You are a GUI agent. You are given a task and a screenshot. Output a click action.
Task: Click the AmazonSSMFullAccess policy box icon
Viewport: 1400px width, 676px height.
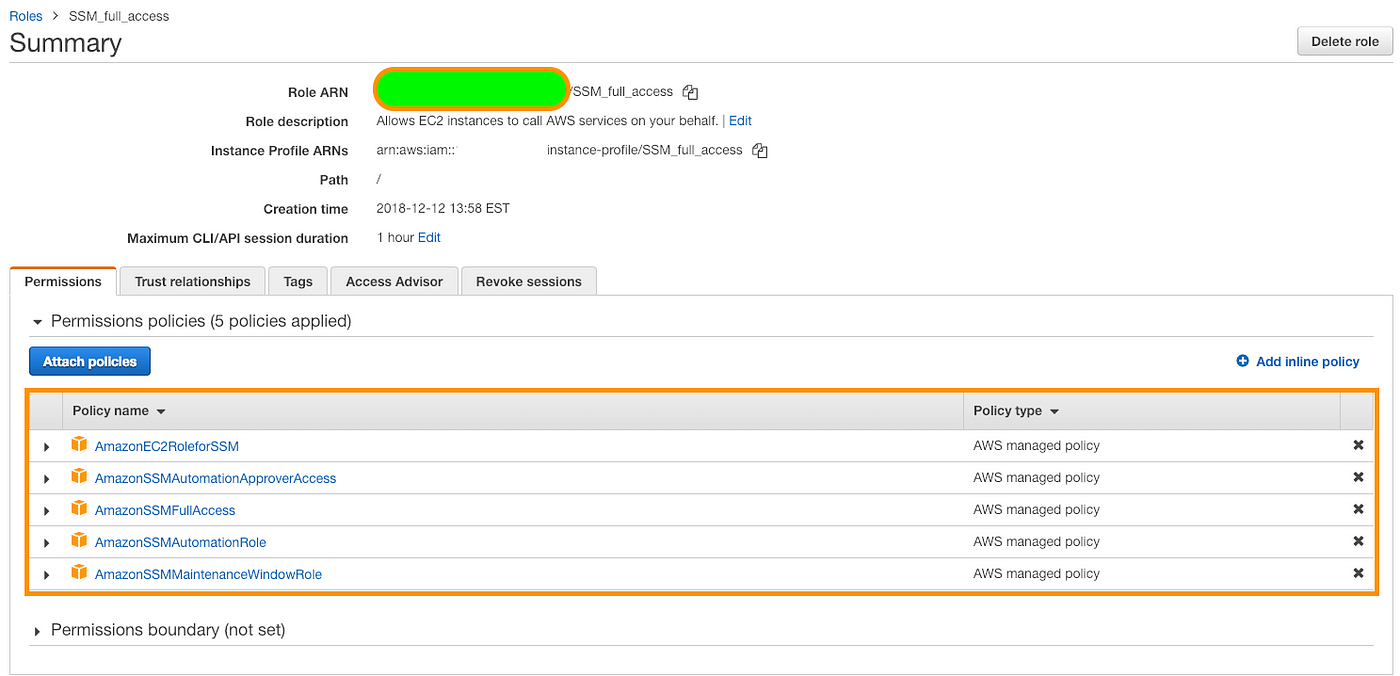pyautogui.click(x=79, y=509)
